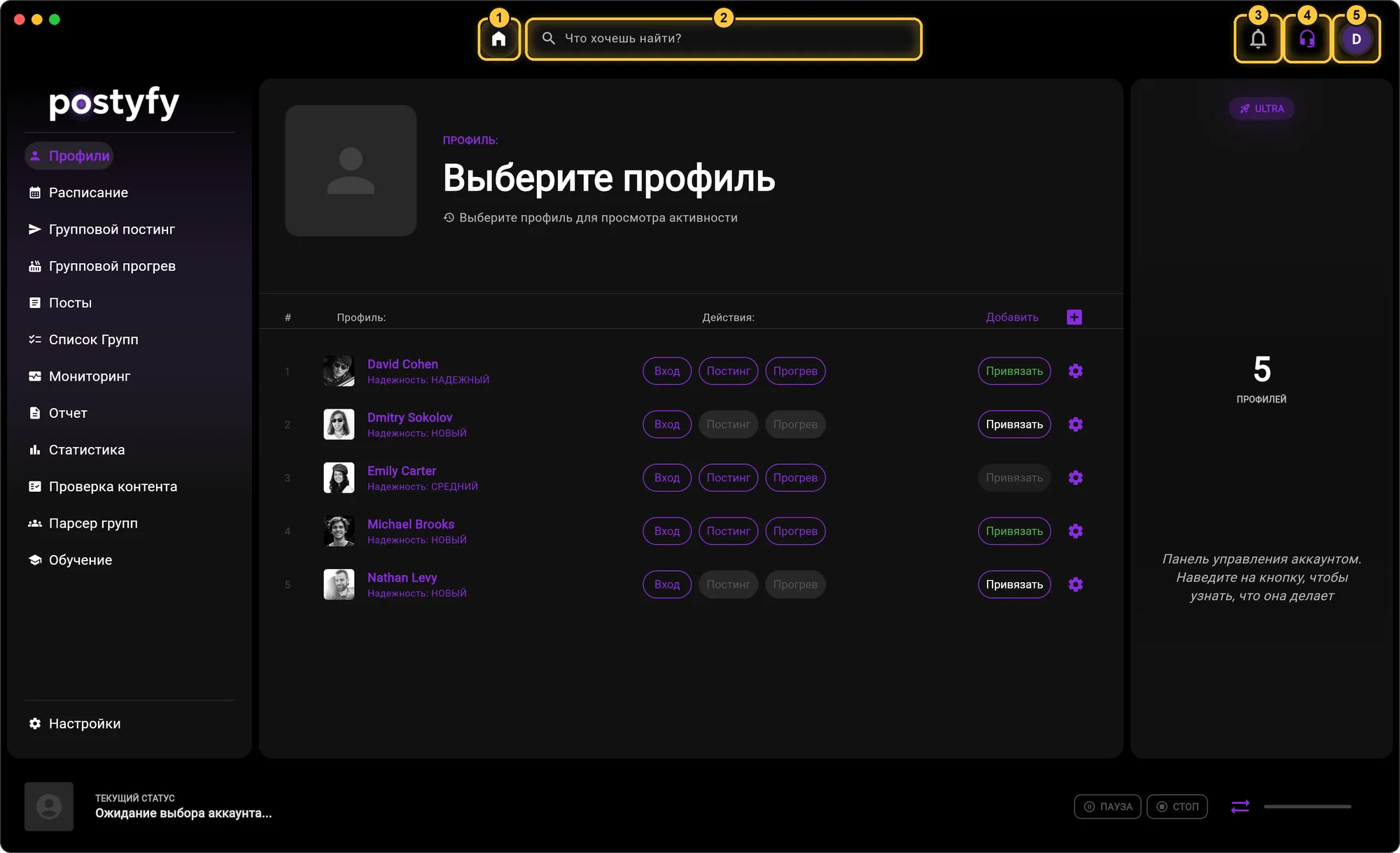Go to the home screen icon
Image resolution: width=1400 pixels, height=853 pixels.
click(499, 38)
